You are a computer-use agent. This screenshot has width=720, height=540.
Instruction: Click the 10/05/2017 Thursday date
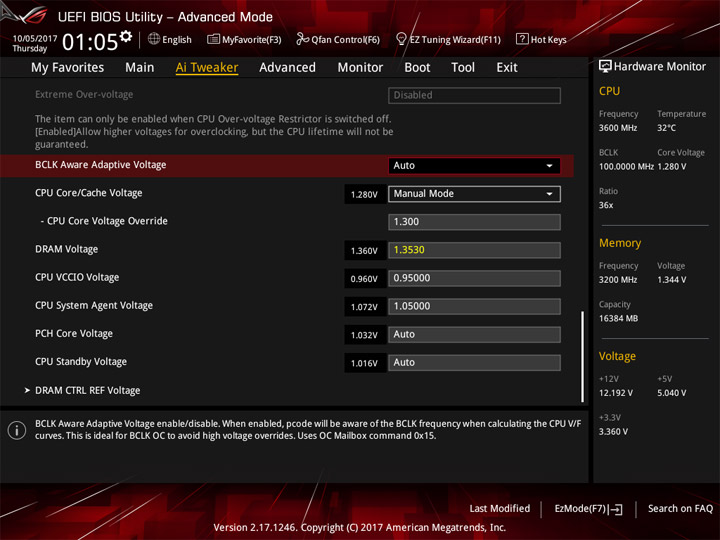[x=34, y=43]
